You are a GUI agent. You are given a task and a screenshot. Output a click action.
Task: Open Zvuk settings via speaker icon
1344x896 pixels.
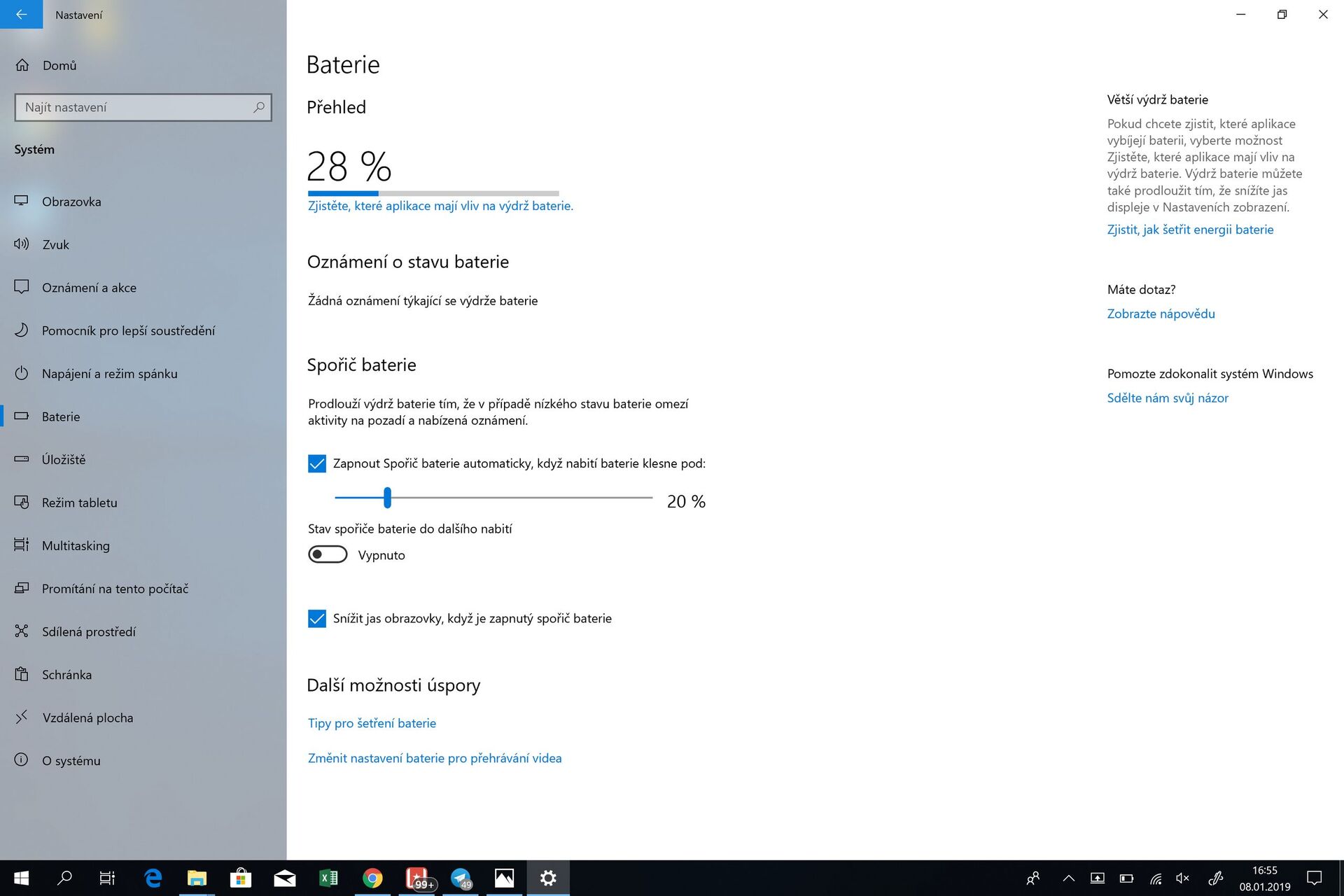pos(22,244)
